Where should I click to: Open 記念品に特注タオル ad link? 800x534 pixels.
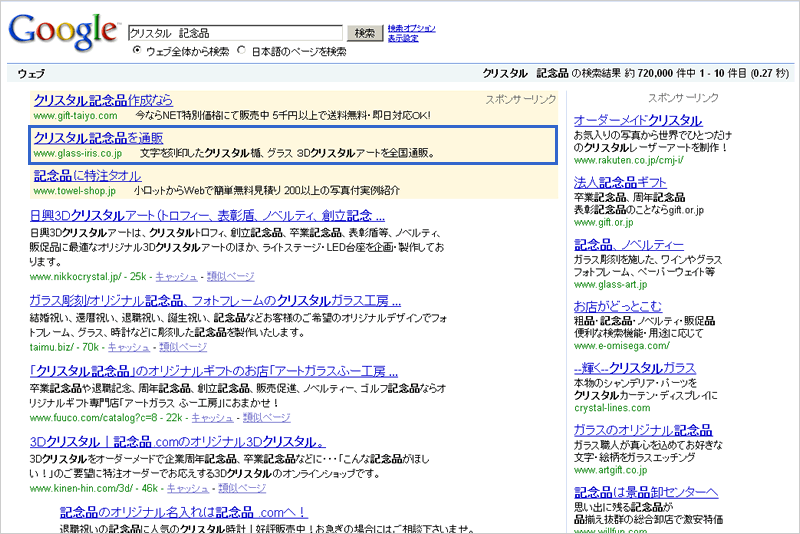(87, 175)
